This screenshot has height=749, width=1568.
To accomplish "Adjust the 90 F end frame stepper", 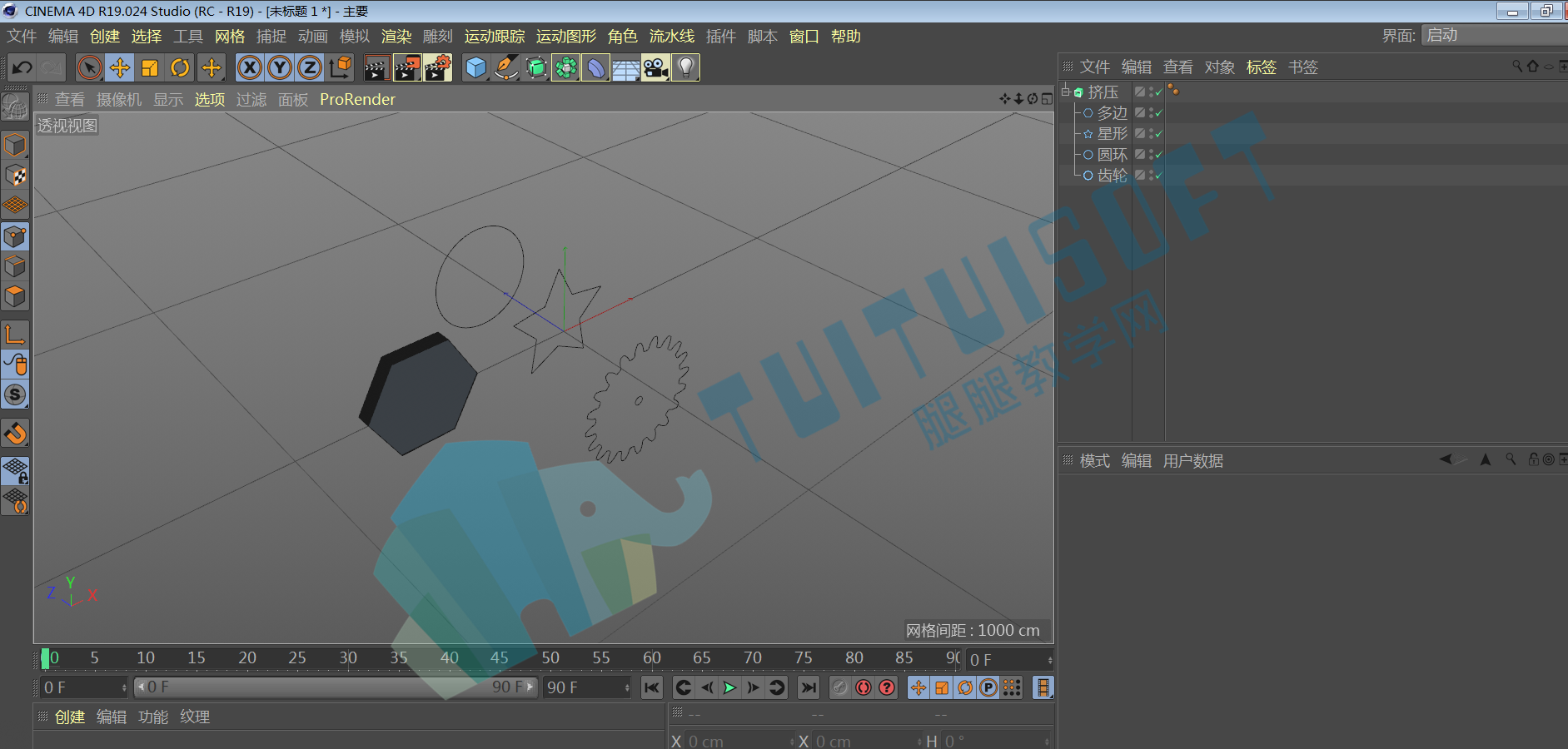I will [x=627, y=687].
